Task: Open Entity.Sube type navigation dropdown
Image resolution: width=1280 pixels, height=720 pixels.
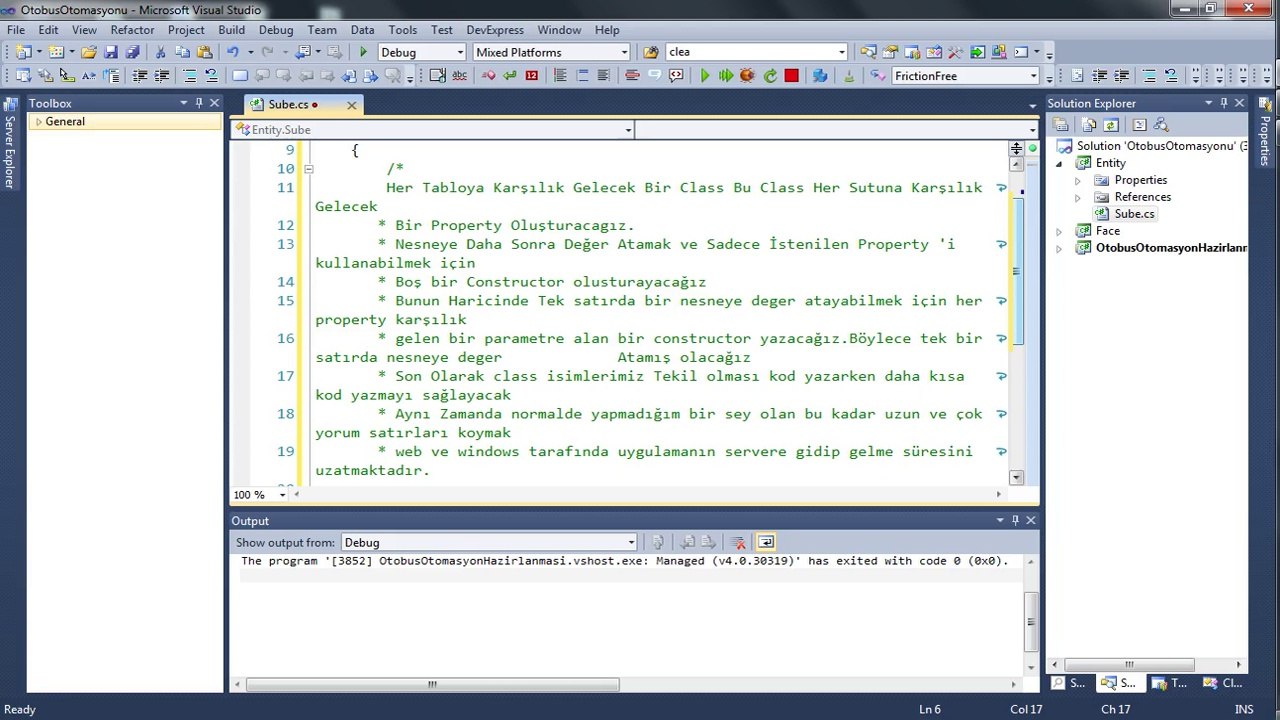Action: click(628, 130)
